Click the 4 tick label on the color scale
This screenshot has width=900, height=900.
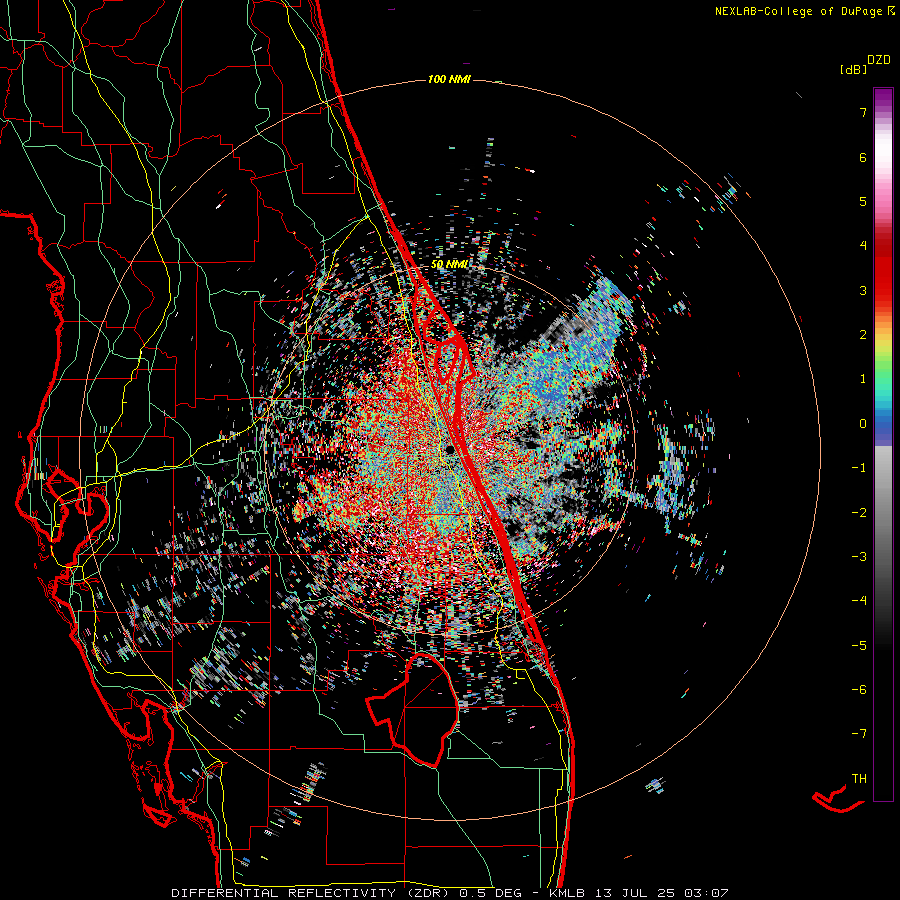point(863,246)
